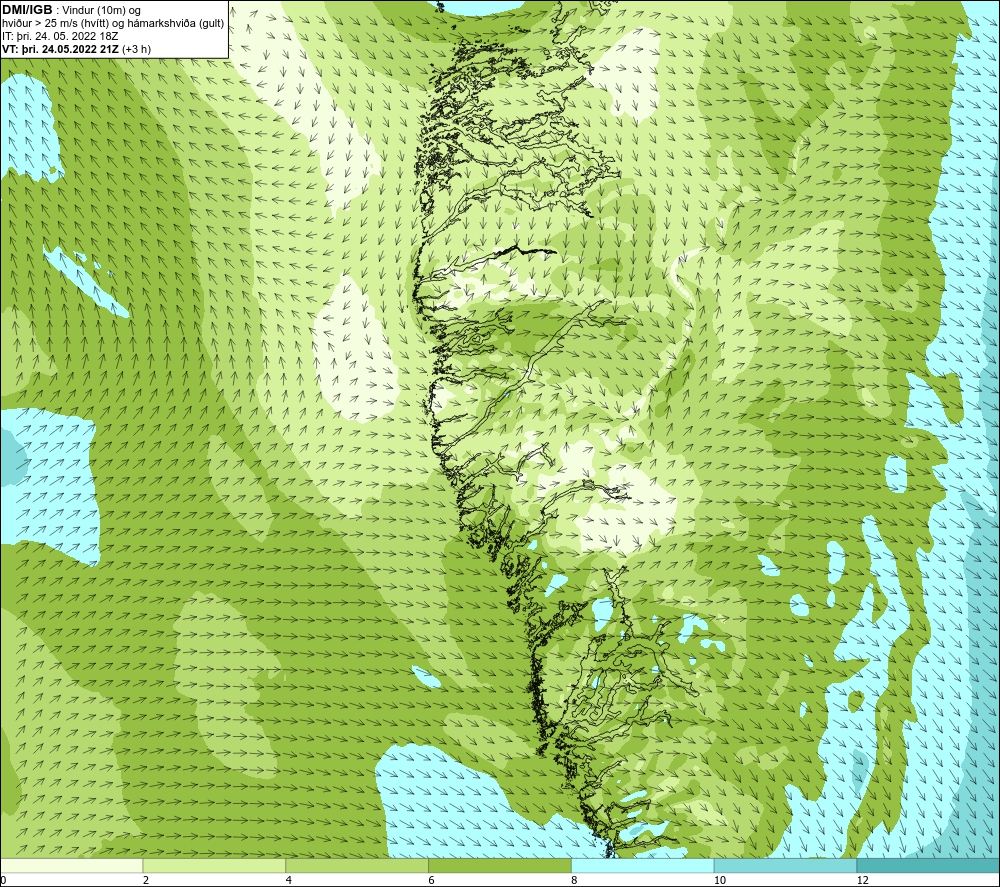This screenshot has width=1000, height=887.
Task: Click the 'IT: þri. 24. 05. 2022 18Z' line
Action: [60, 36]
